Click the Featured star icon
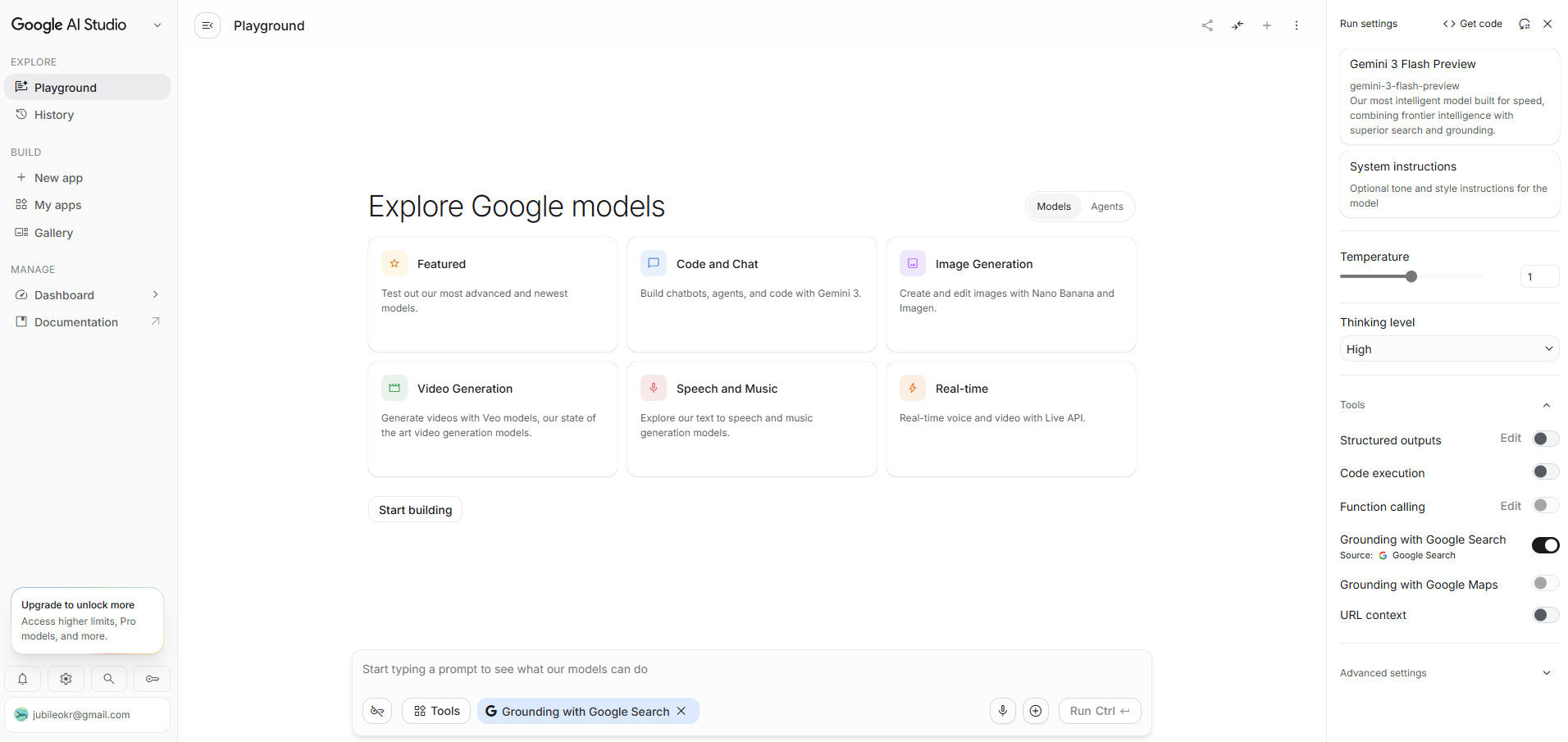This screenshot has width=1568, height=742. 394,263
